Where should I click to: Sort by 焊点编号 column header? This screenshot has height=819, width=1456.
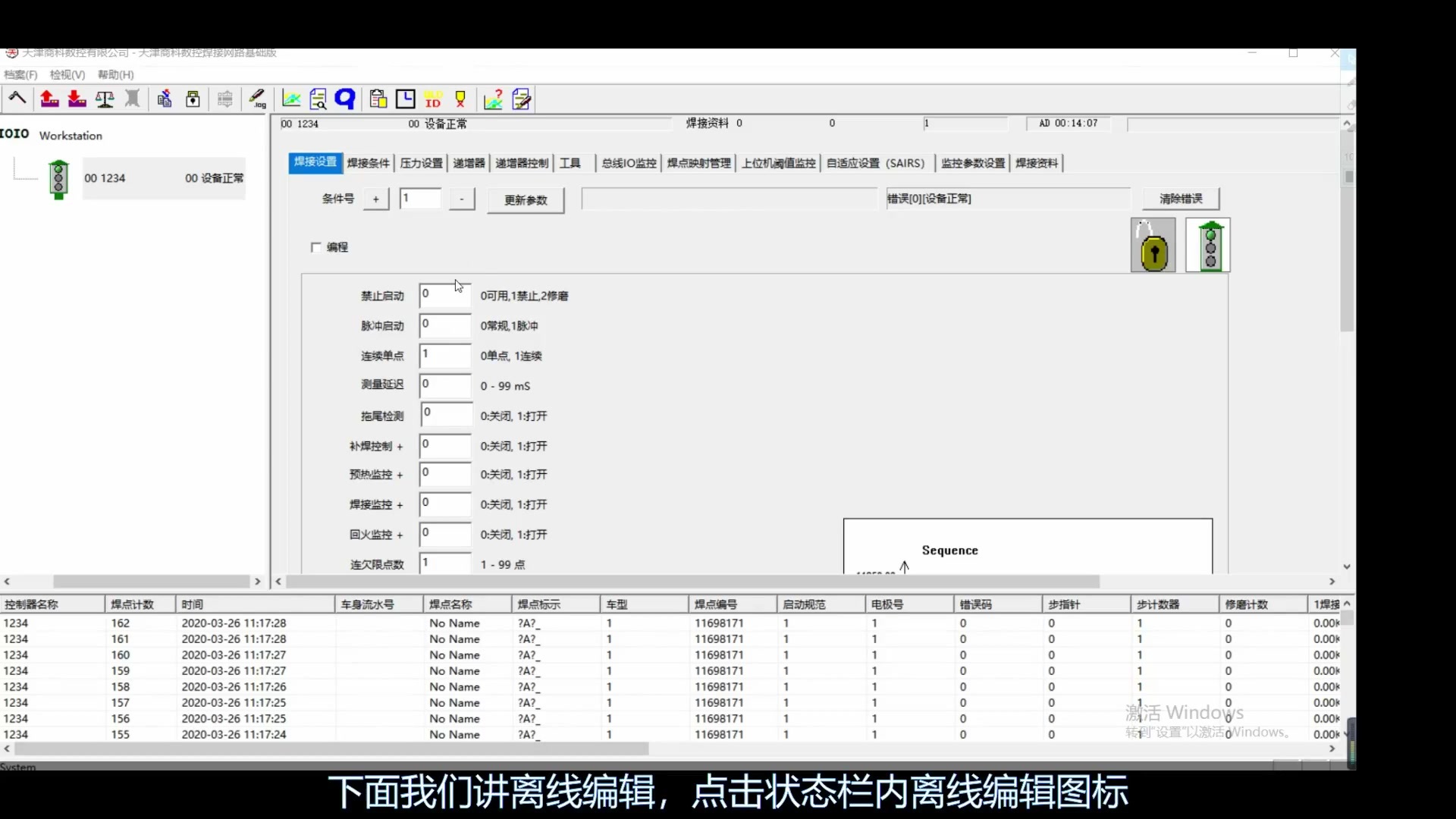(733, 604)
